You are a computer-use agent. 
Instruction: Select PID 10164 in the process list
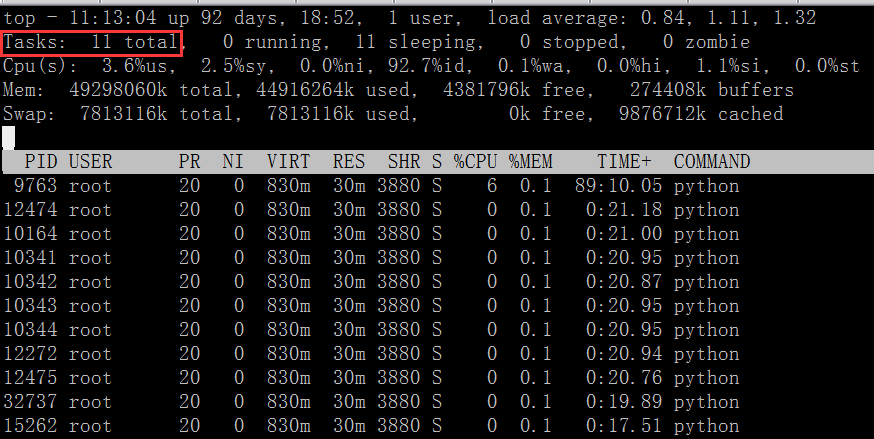[30, 234]
